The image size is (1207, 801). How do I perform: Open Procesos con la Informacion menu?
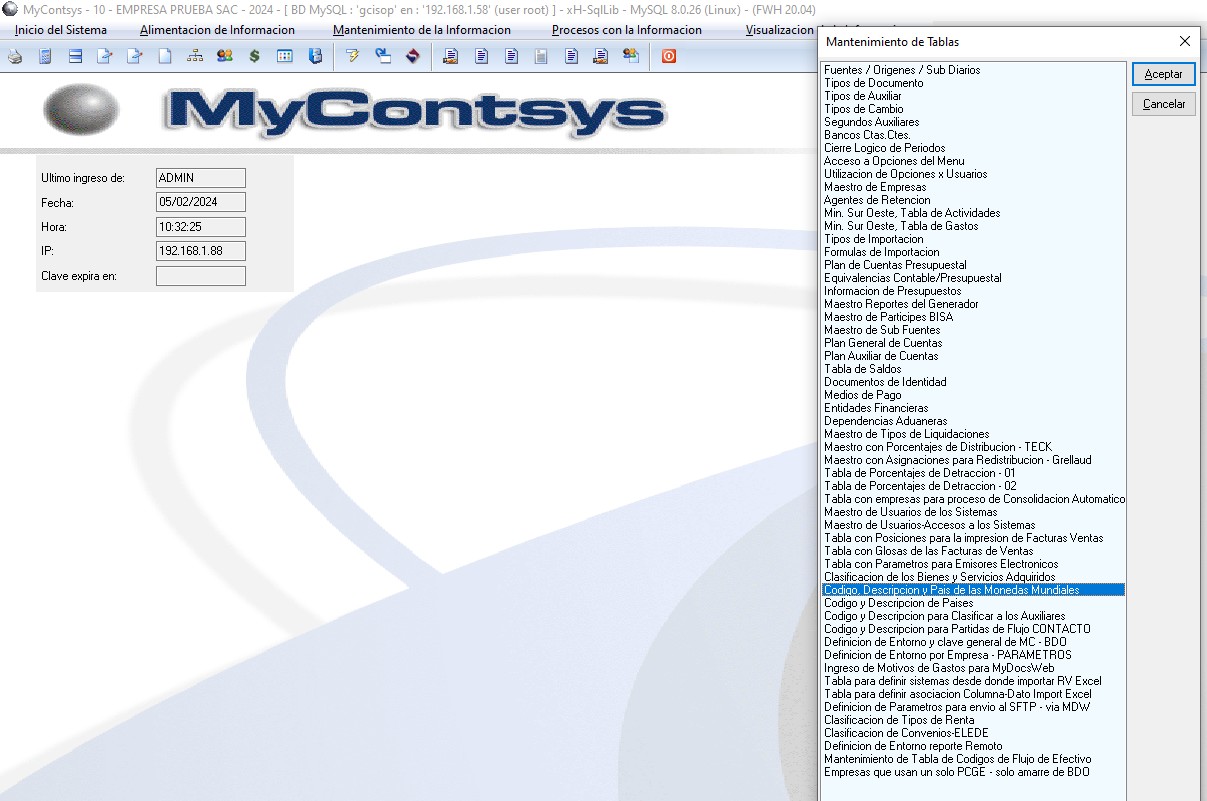pyautogui.click(x=626, y=30)
